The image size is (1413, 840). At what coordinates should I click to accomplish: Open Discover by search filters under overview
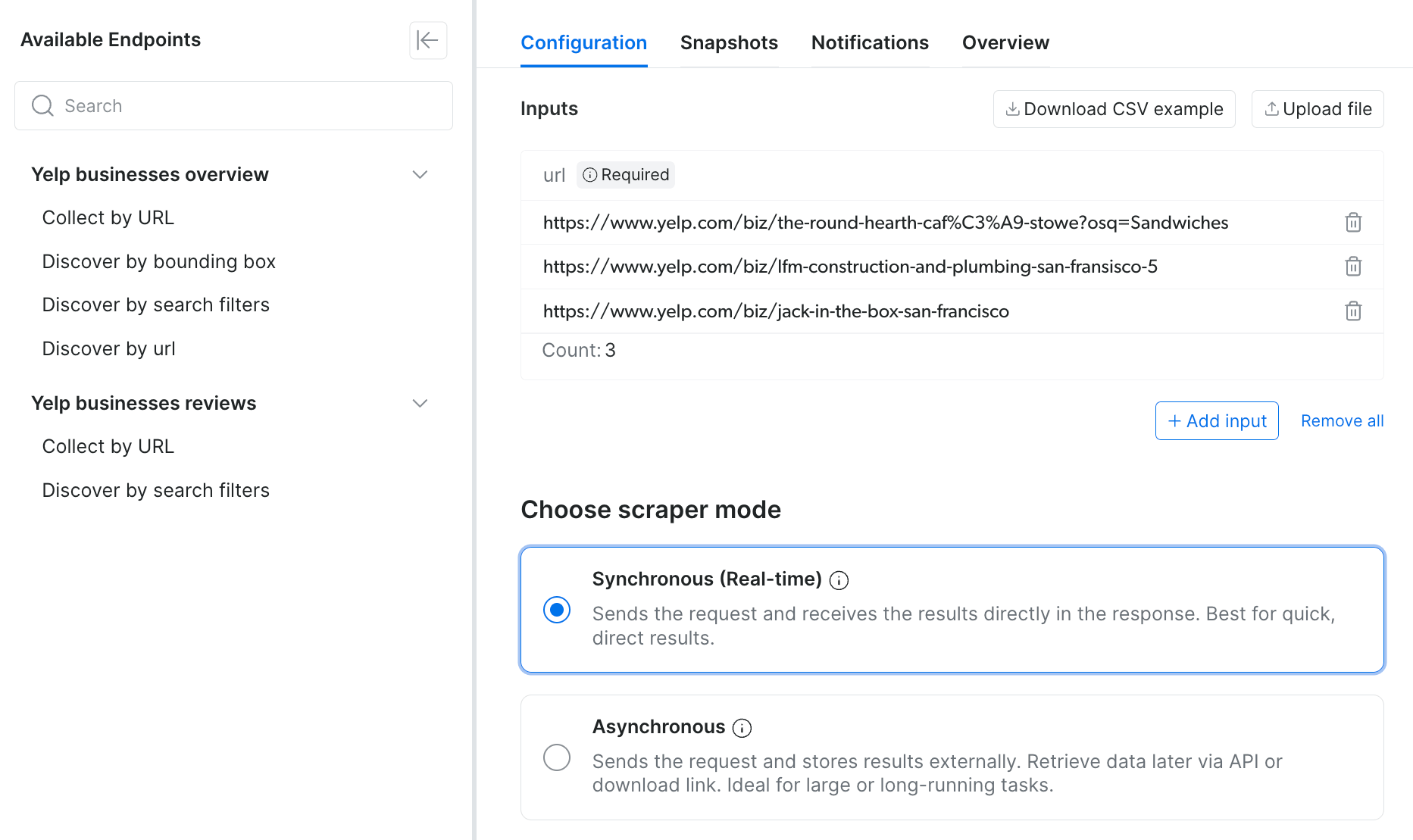pyautogui.click(x=156, y=305)
